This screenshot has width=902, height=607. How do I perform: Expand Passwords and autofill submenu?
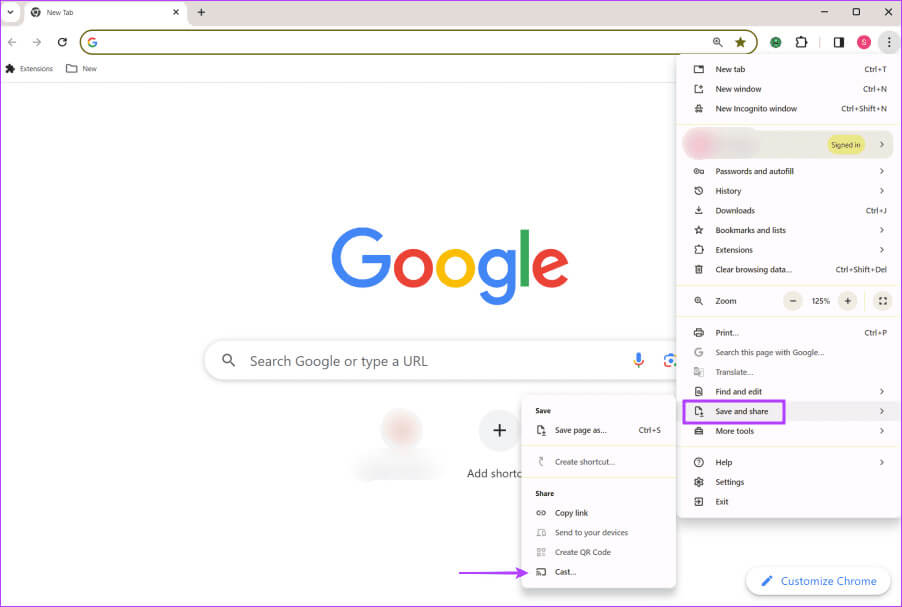point(789,171)
